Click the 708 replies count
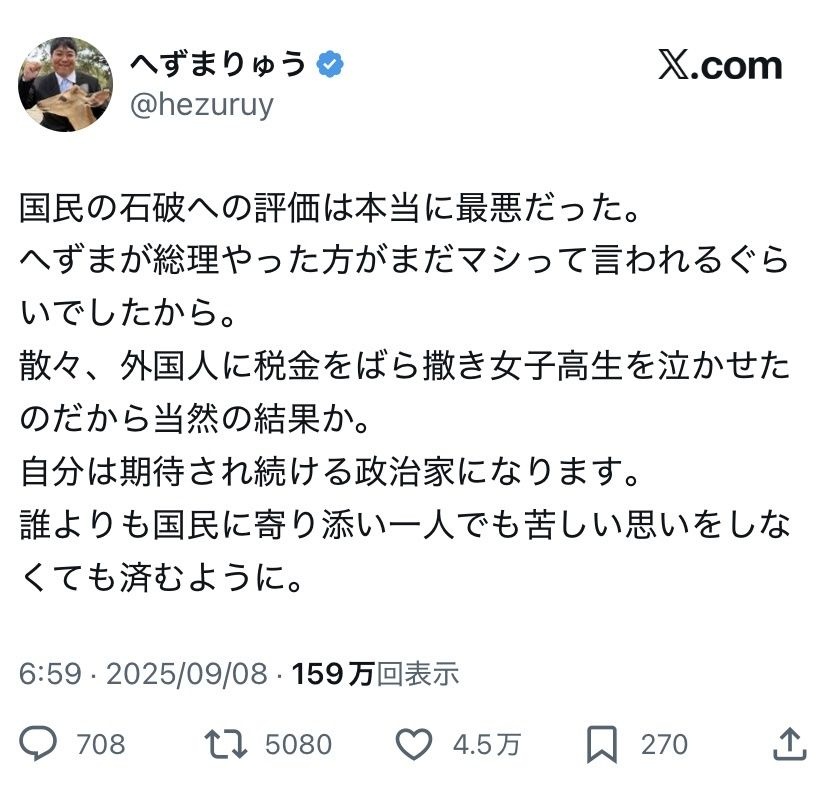 [x=101, y=745]
